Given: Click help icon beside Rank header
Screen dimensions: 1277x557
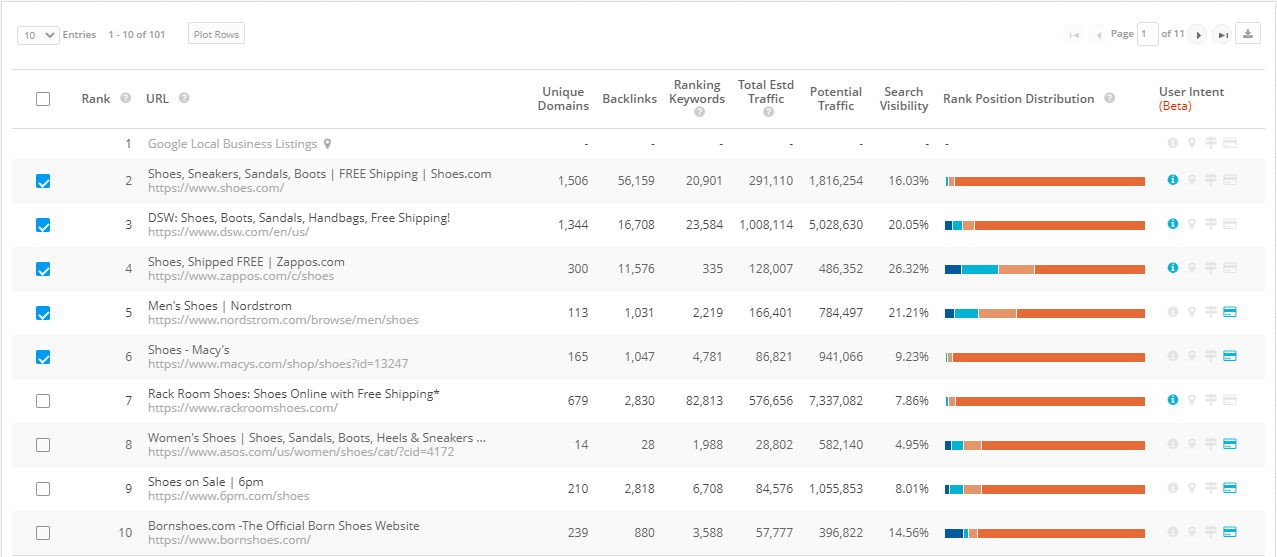Looking at the screenshot, I should click(x=126, y=98).
